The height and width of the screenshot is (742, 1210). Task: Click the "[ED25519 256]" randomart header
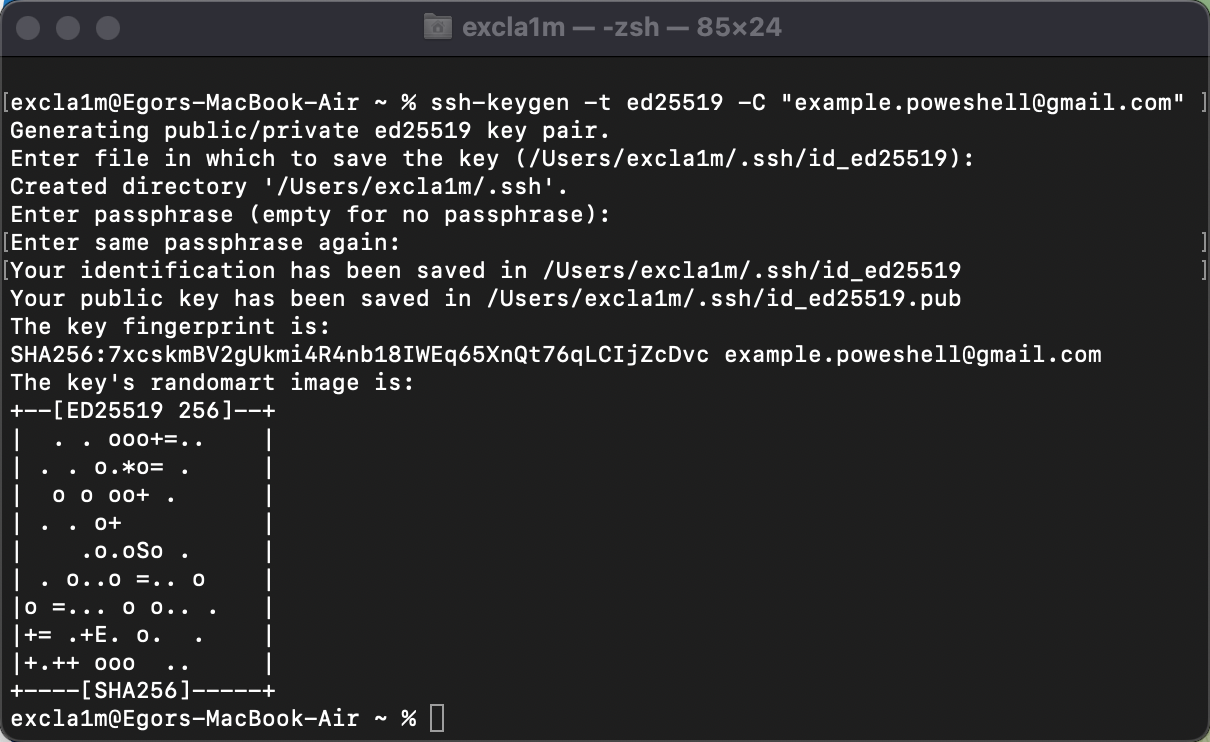[x=142, y=410]
